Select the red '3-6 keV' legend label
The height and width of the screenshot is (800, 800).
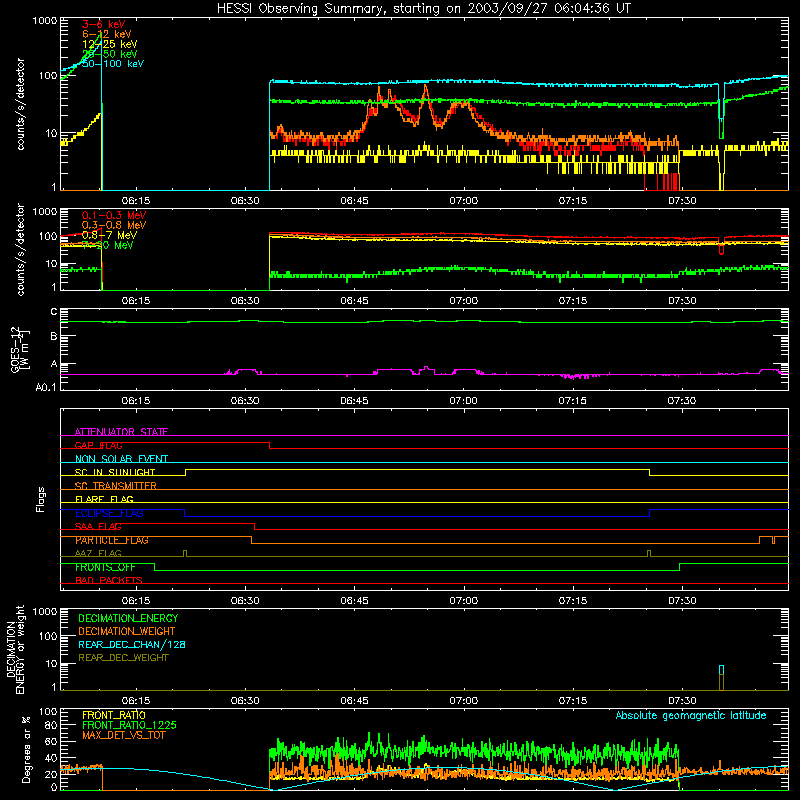(x=104, y=24)
